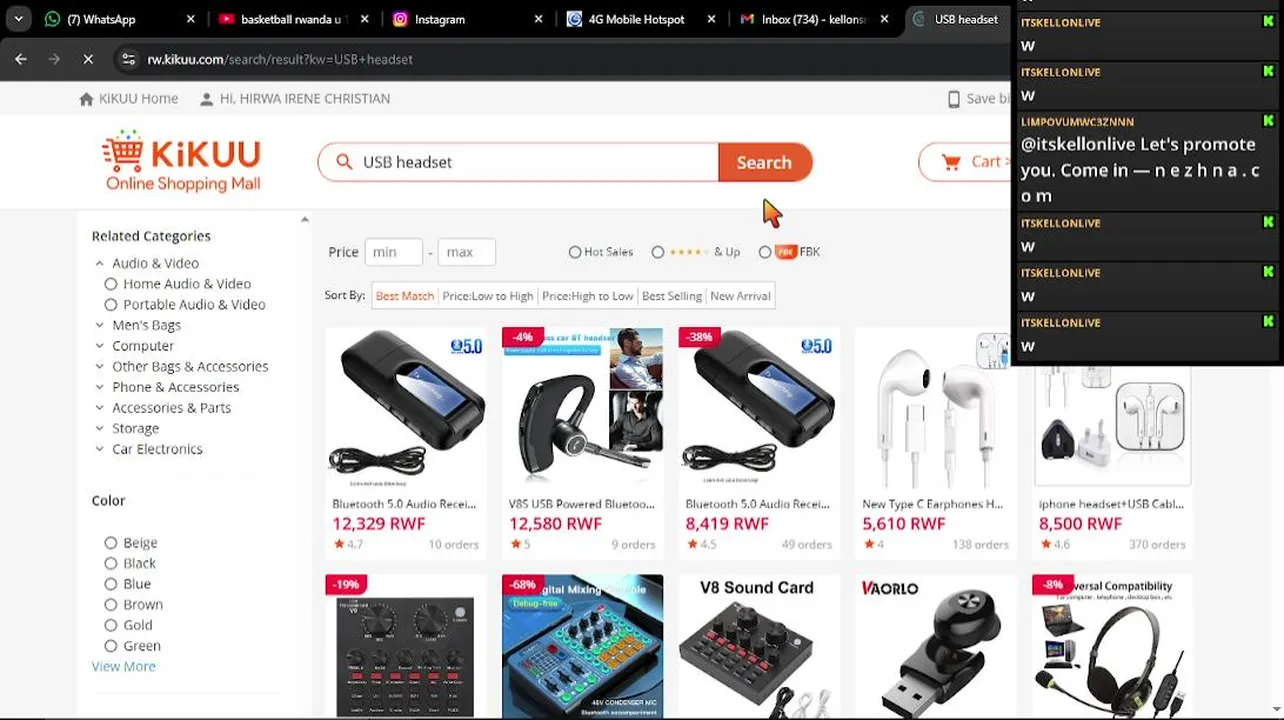The image size is (1284, 720).
Task: Stop page loading with X icon
Action: (88, 59)
